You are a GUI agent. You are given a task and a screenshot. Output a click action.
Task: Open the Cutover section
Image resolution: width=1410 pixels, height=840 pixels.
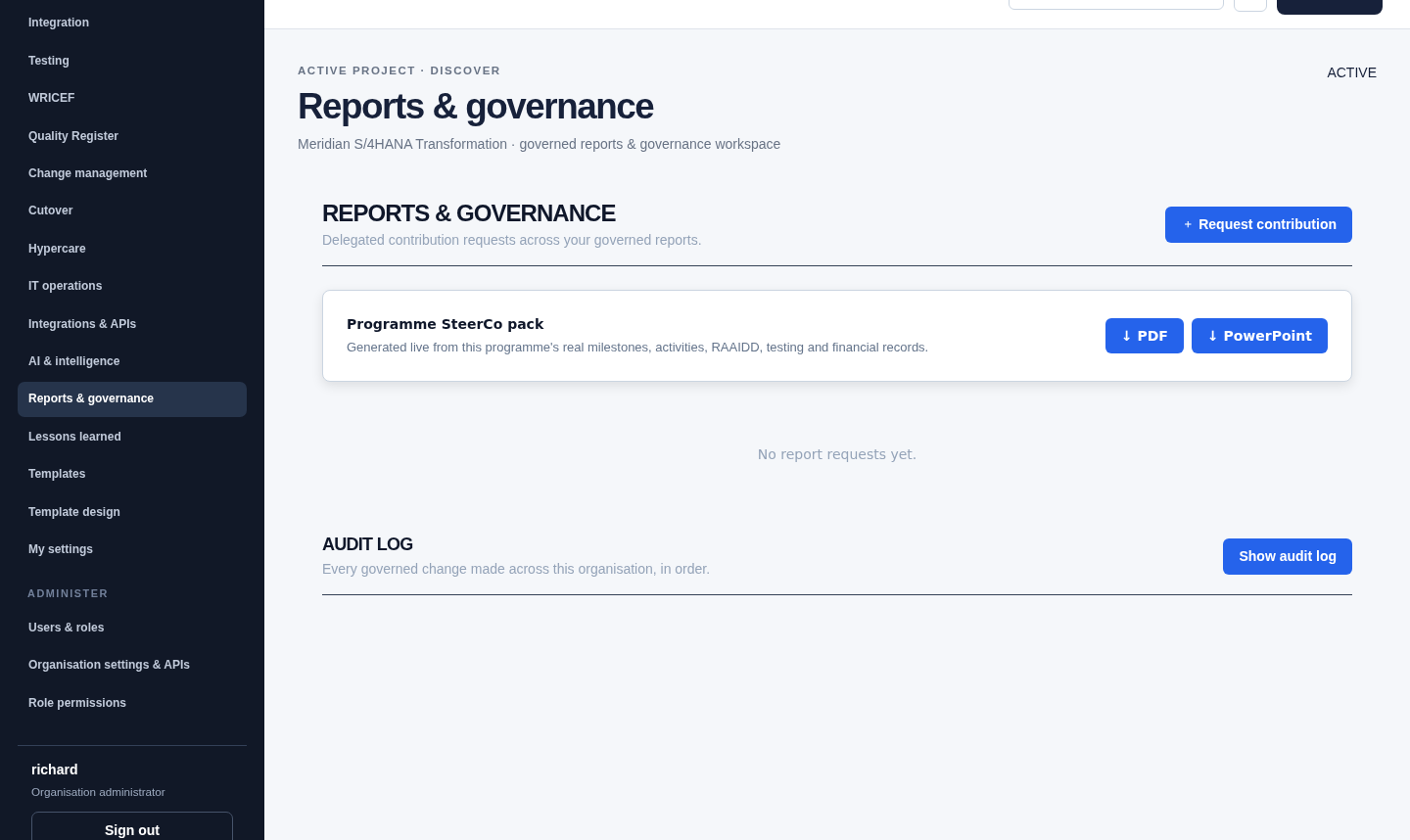pyautogui.click(x=132, y=210)
